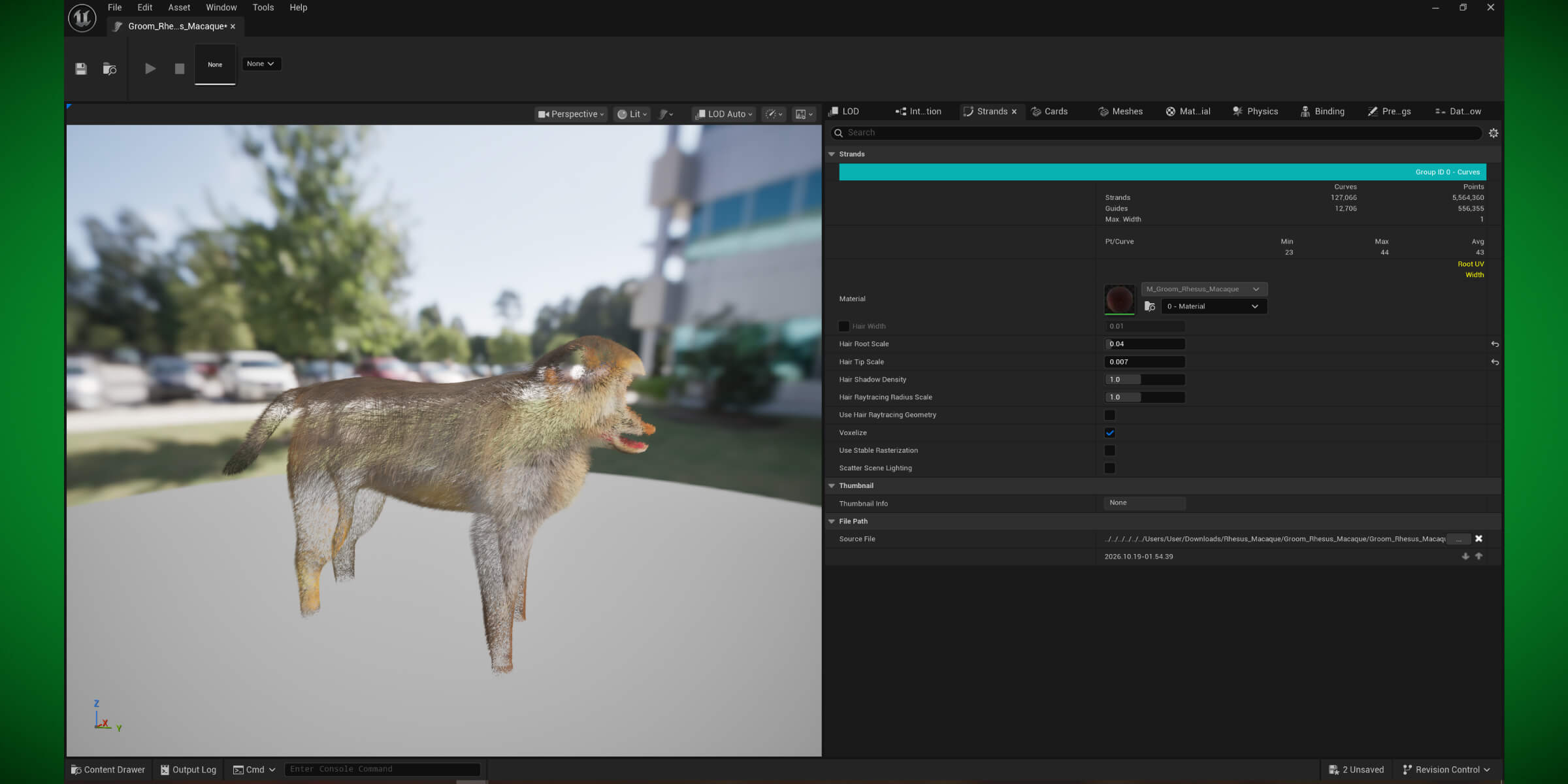
Task: Collapse the Strands section
Action: 832,154
